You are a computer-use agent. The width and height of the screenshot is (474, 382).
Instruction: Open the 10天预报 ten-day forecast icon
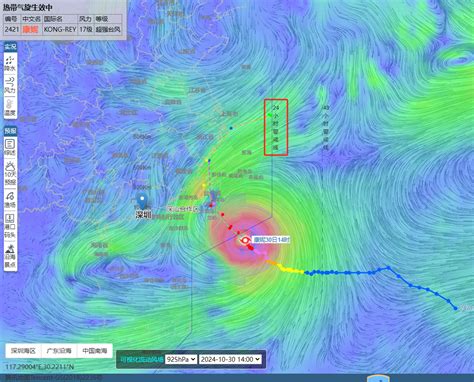(x=10, y=173)
